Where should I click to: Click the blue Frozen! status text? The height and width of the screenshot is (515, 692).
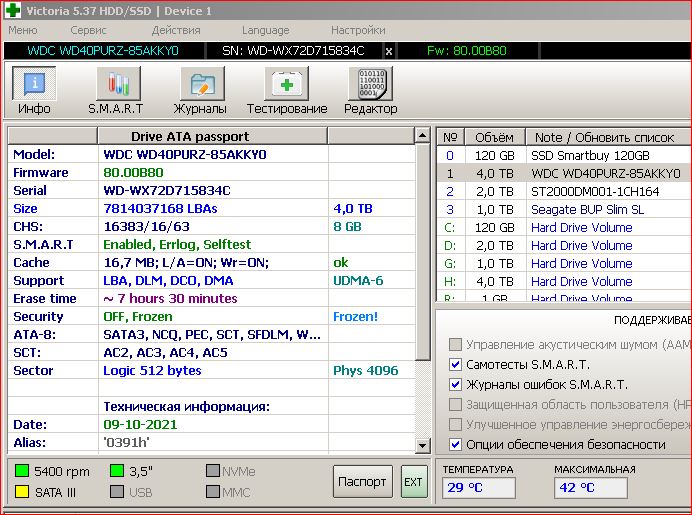(355, 316)
